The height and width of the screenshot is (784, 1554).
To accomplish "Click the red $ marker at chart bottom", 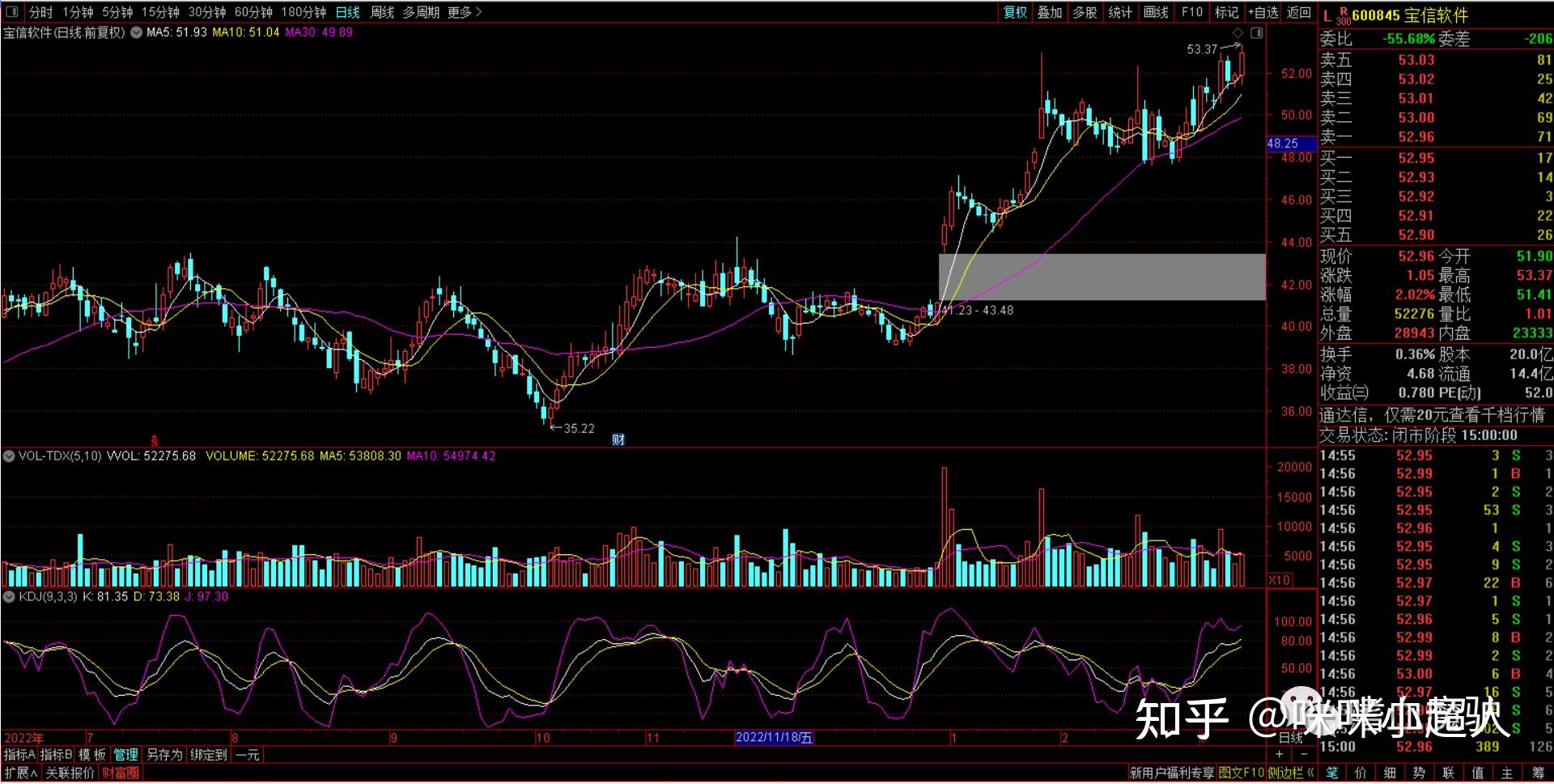I will 154,442.
